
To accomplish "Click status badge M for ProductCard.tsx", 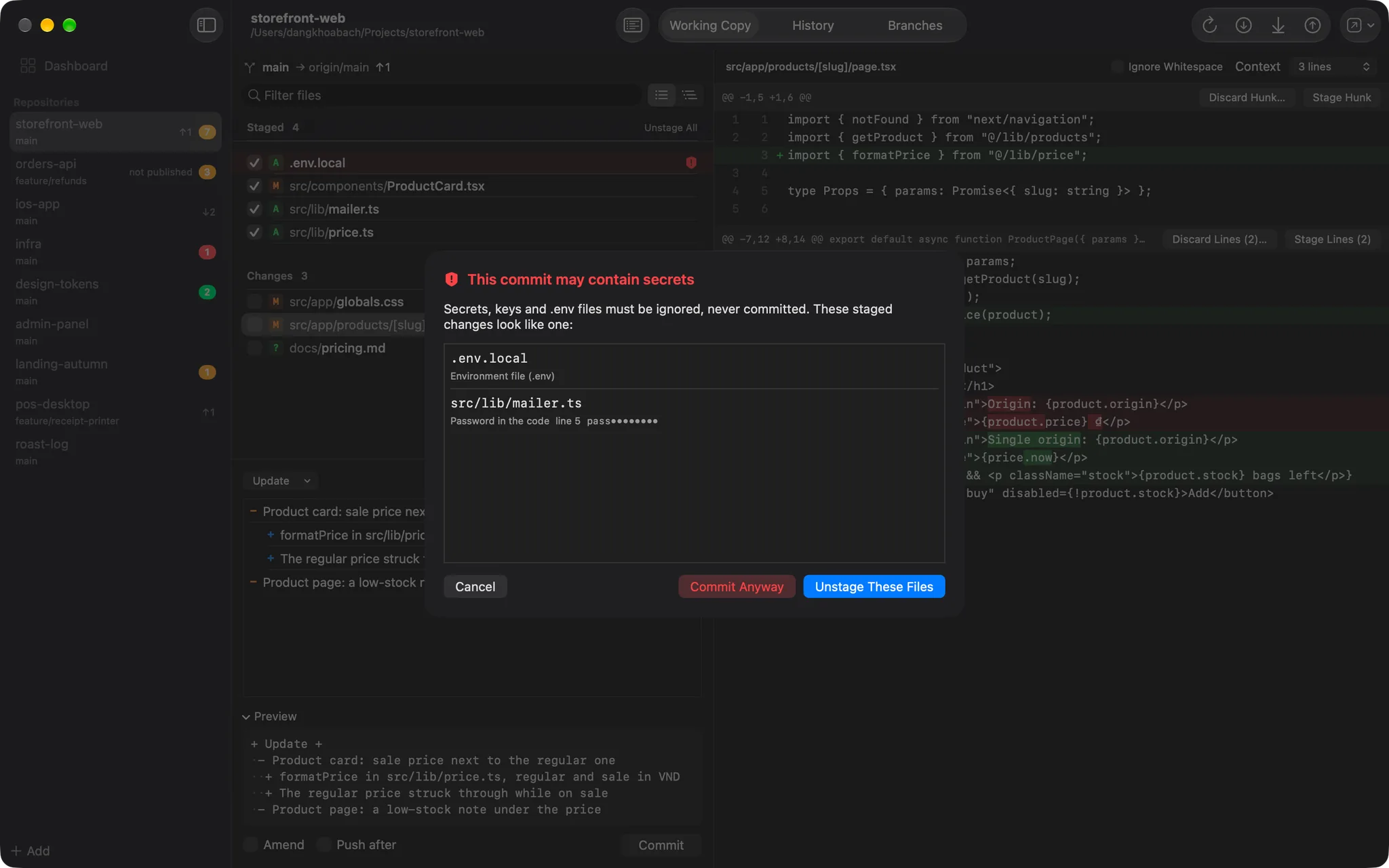I will click(275, 186).
